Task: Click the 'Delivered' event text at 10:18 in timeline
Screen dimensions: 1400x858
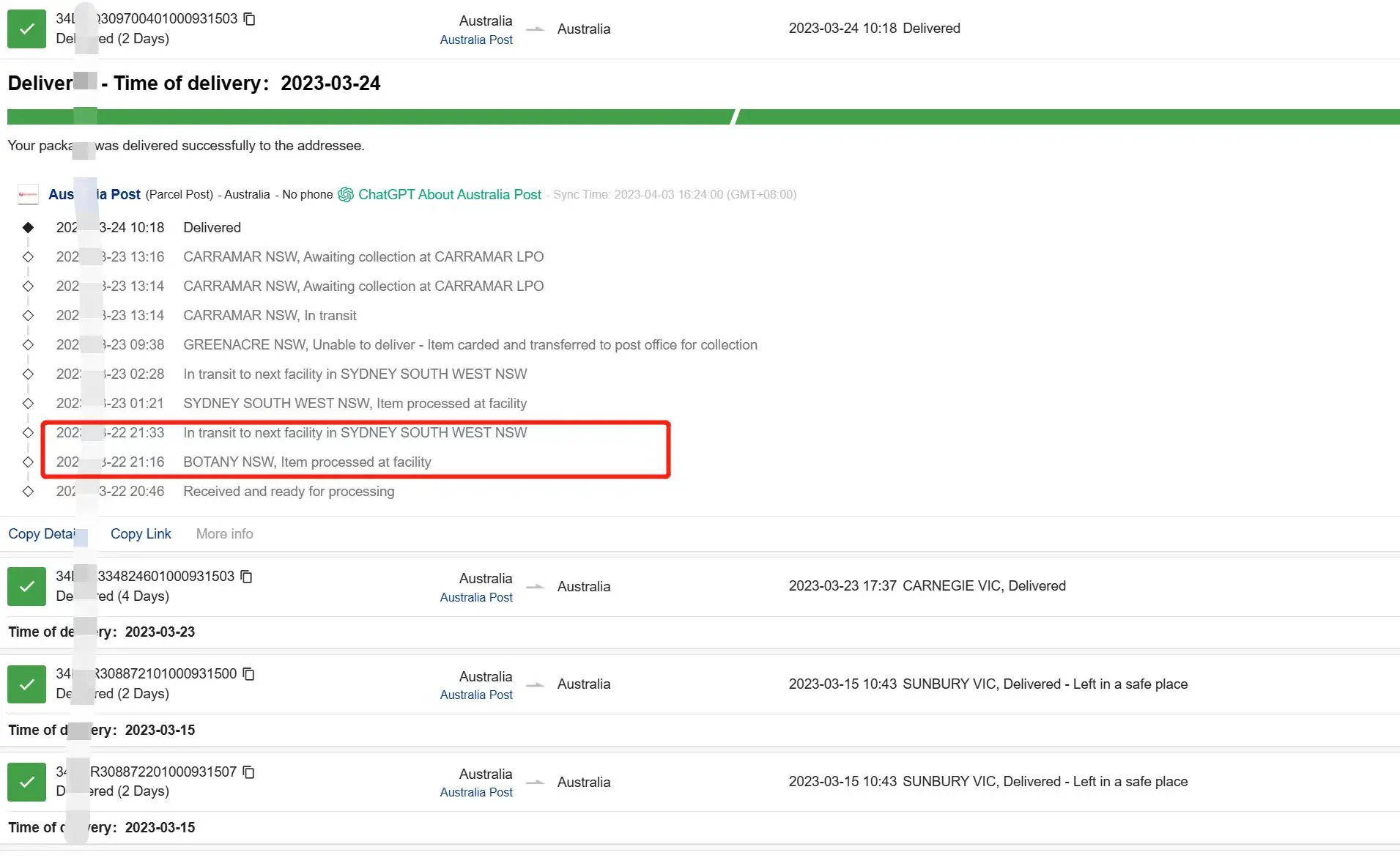Action: point(212,228)
